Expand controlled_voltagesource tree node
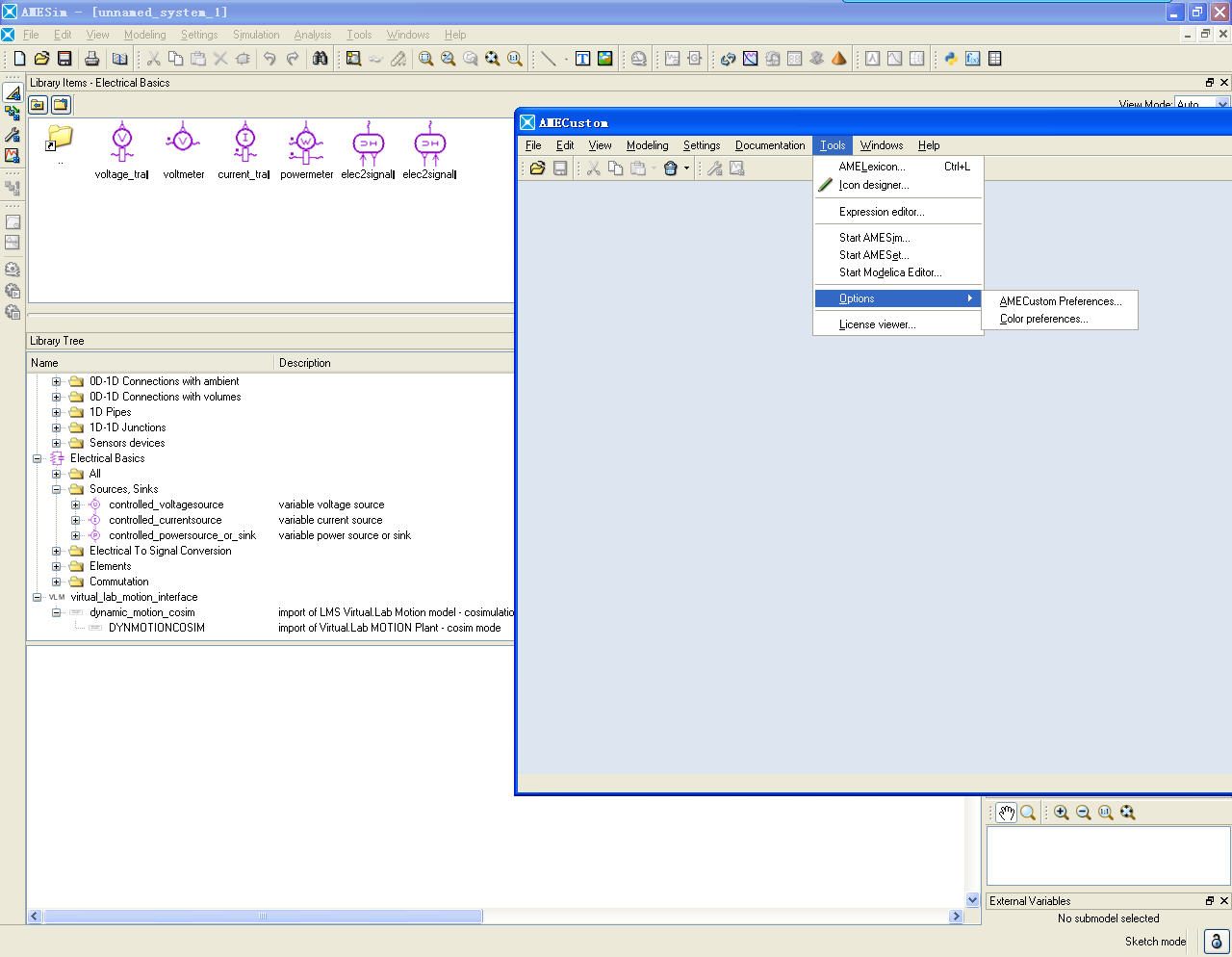Screen dimensions: 1232x957 pyautogui.click(x=75, y=504)
